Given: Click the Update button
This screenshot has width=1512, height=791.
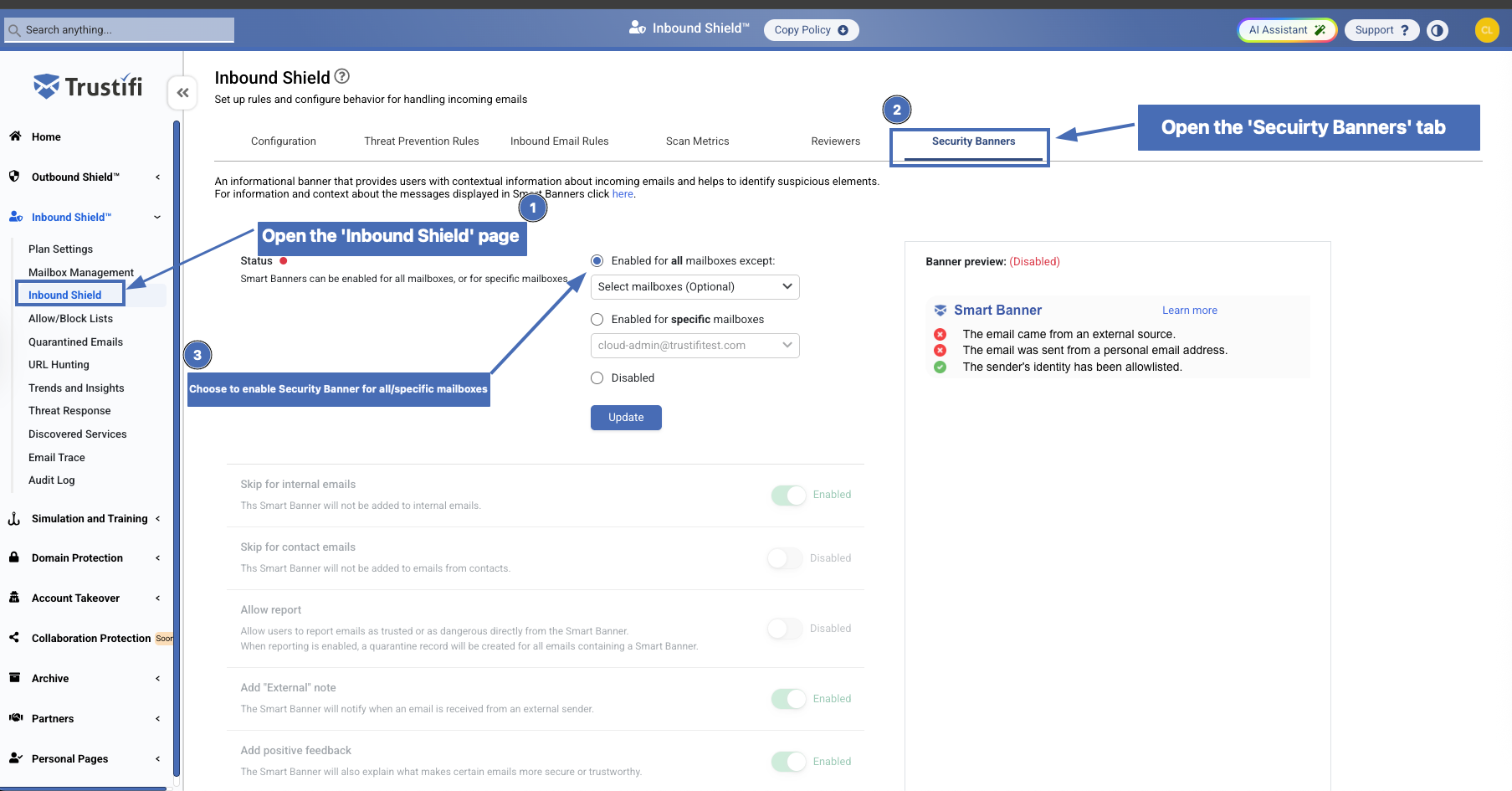Looking at the screenshot, I should pyautogui.click(x=626, y=418).
